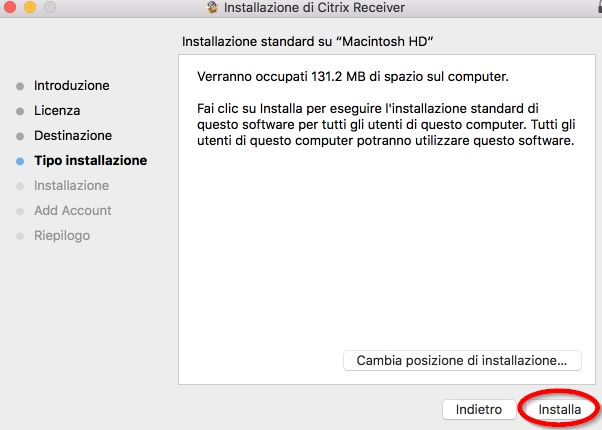Click the bullet next to Licenza
Viewport: 602px width, 430px height.
click(x=20, y=111)
